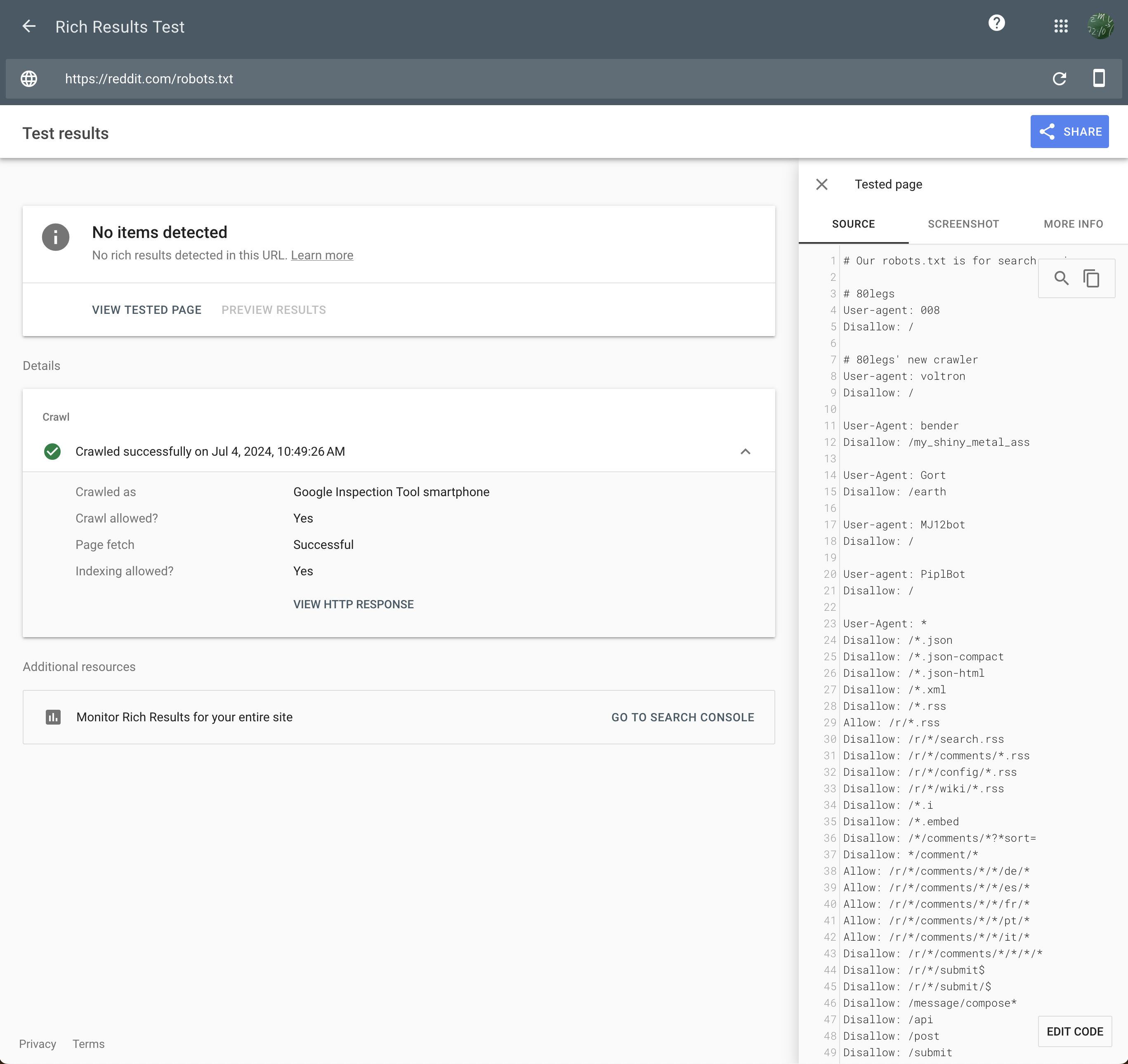Click Go To Search Console
The width and height of the screenshot is (1128, 1064).
[682, 717]
